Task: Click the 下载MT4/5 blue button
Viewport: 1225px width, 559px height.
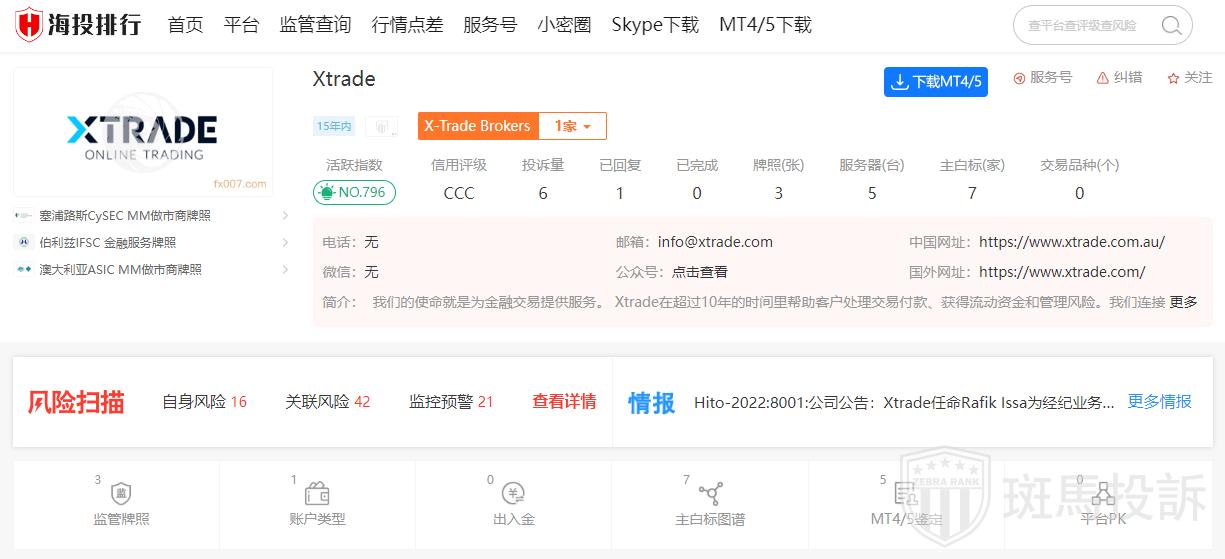Action: click(935, 82)
